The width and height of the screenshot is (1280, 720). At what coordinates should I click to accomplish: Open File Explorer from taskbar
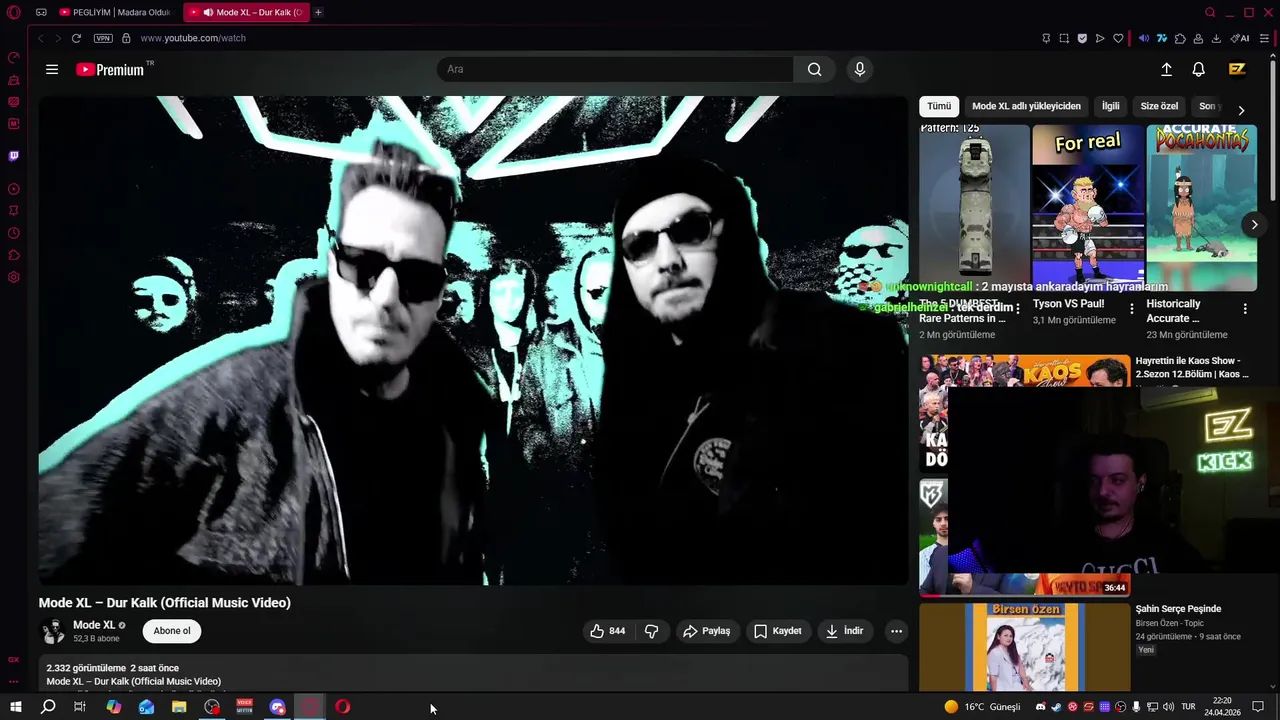point(179,707)
